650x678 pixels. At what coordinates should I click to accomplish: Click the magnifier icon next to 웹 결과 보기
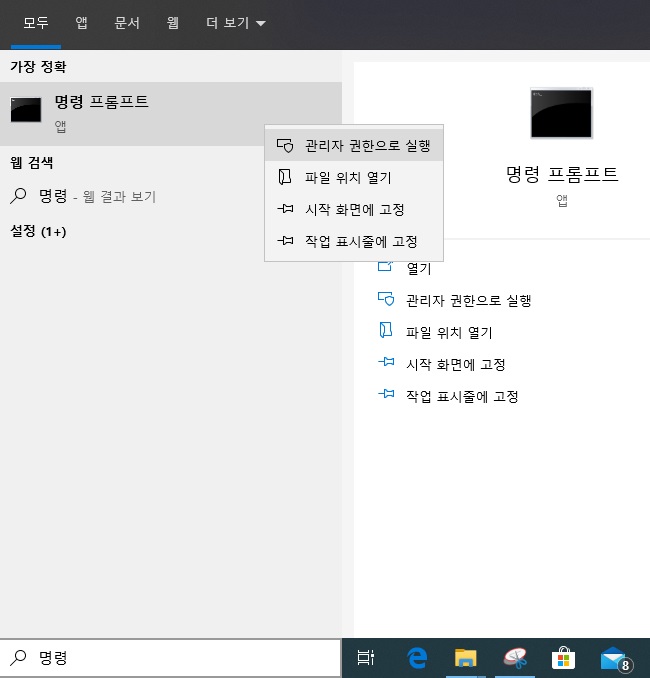tap(18, 196)
